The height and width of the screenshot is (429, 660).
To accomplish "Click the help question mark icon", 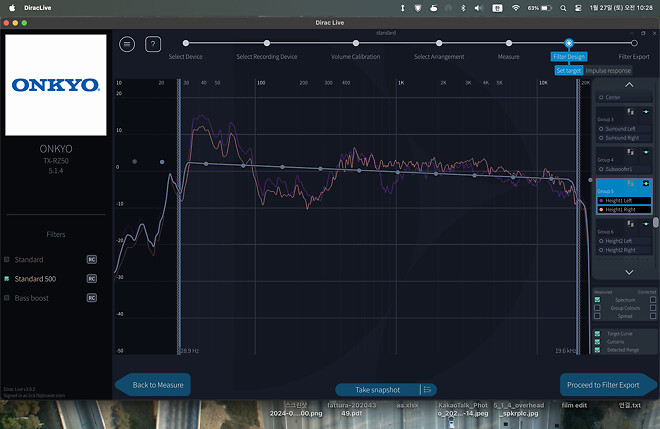I will [x=153, y=44].
